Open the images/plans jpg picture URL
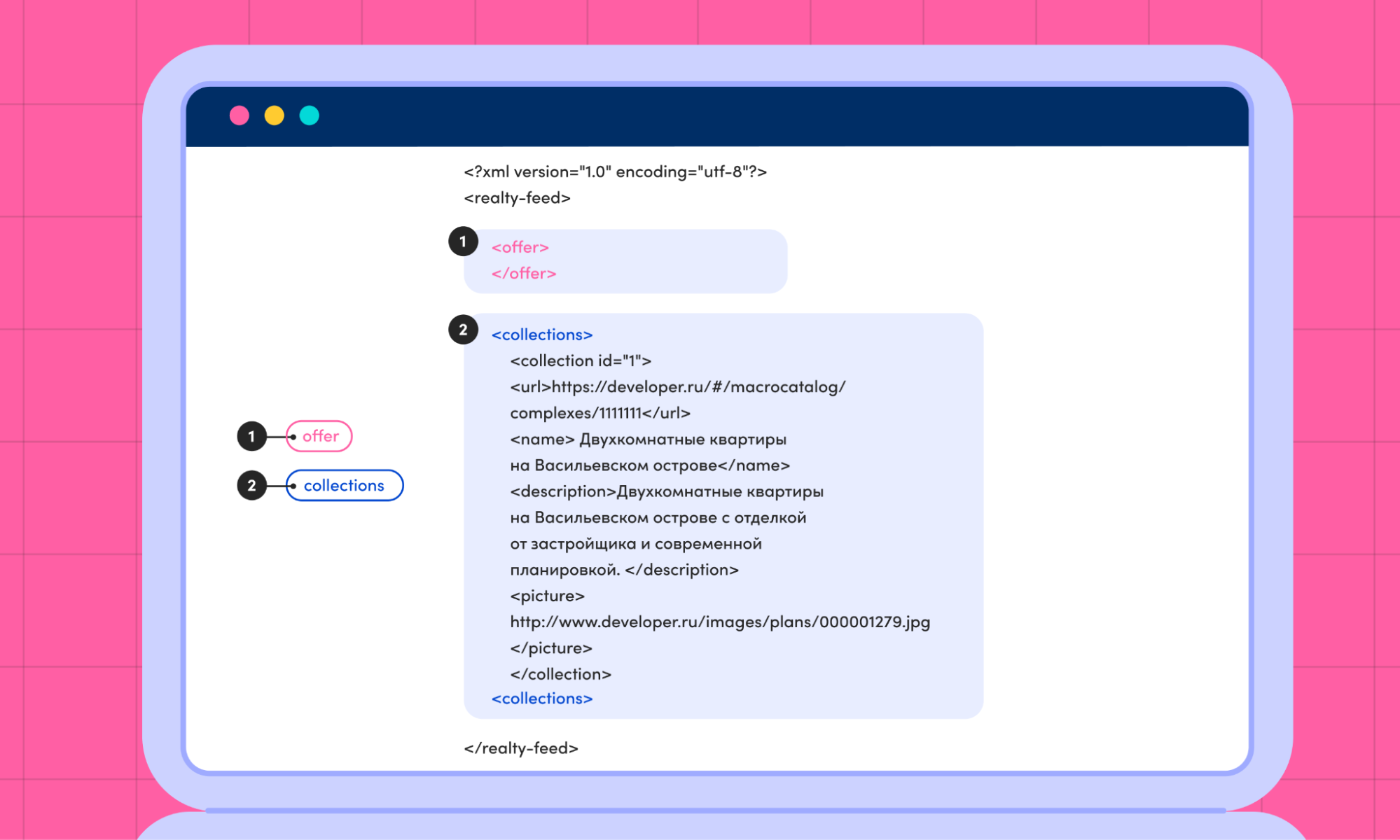This screenshot has width=1400, height=840. tap(719, 622)
